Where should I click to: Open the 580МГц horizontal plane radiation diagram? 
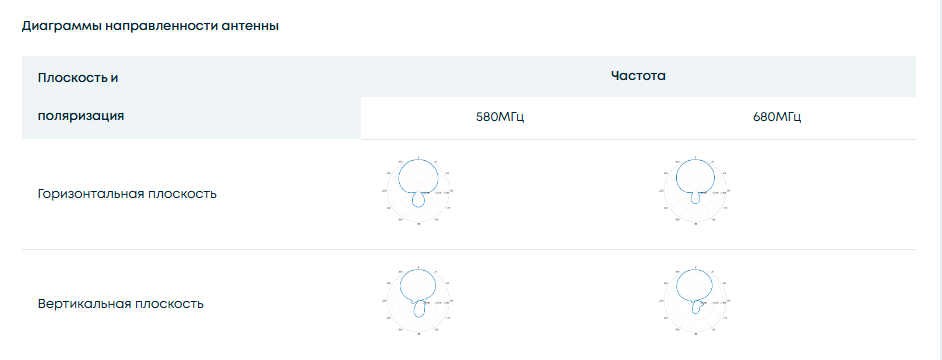tap(418, 191)
